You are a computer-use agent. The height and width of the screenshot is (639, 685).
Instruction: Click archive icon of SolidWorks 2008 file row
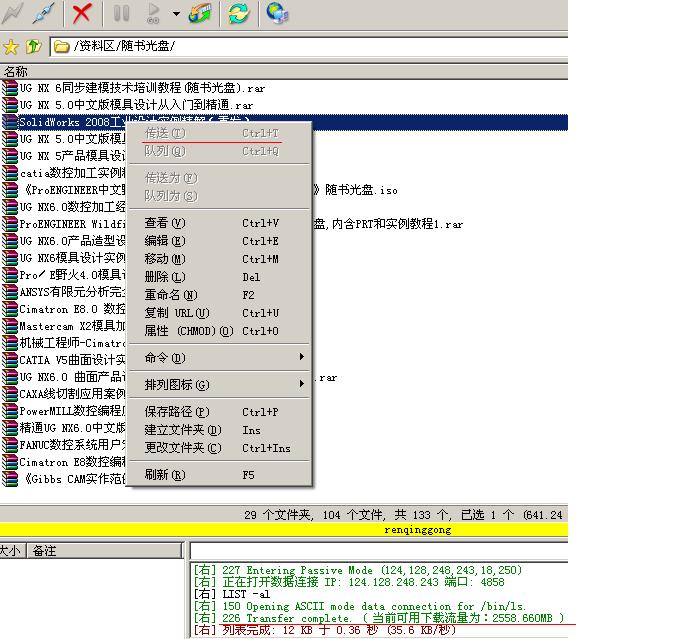pyautogui.click(x=10, y=122)
